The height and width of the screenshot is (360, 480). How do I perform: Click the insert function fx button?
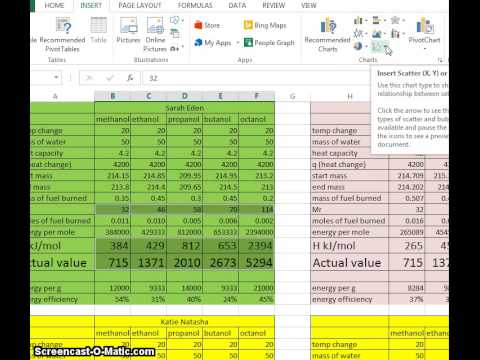point(130,78)
